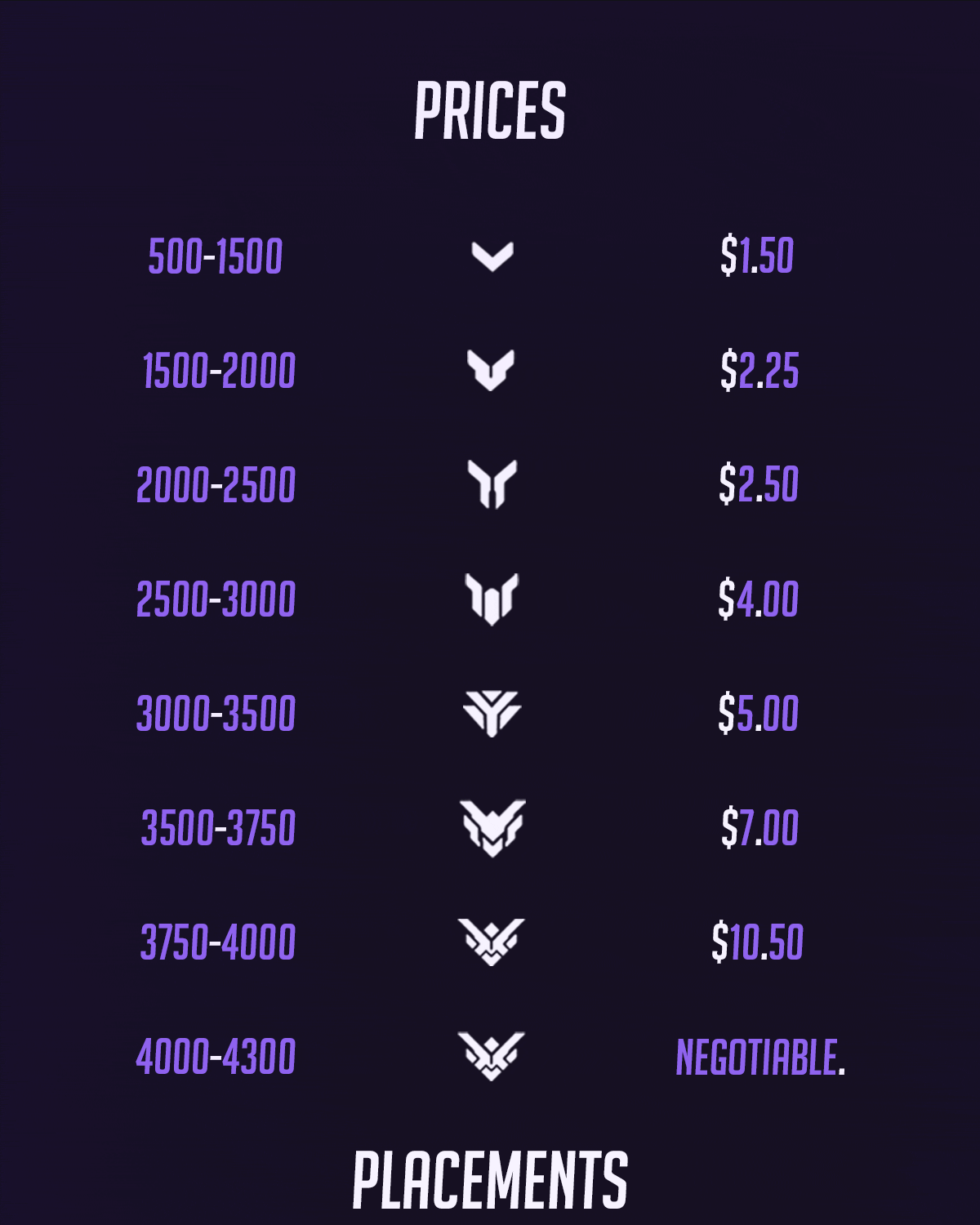Select the Grandmaster icon beside 3750-4000

[491, 942]
